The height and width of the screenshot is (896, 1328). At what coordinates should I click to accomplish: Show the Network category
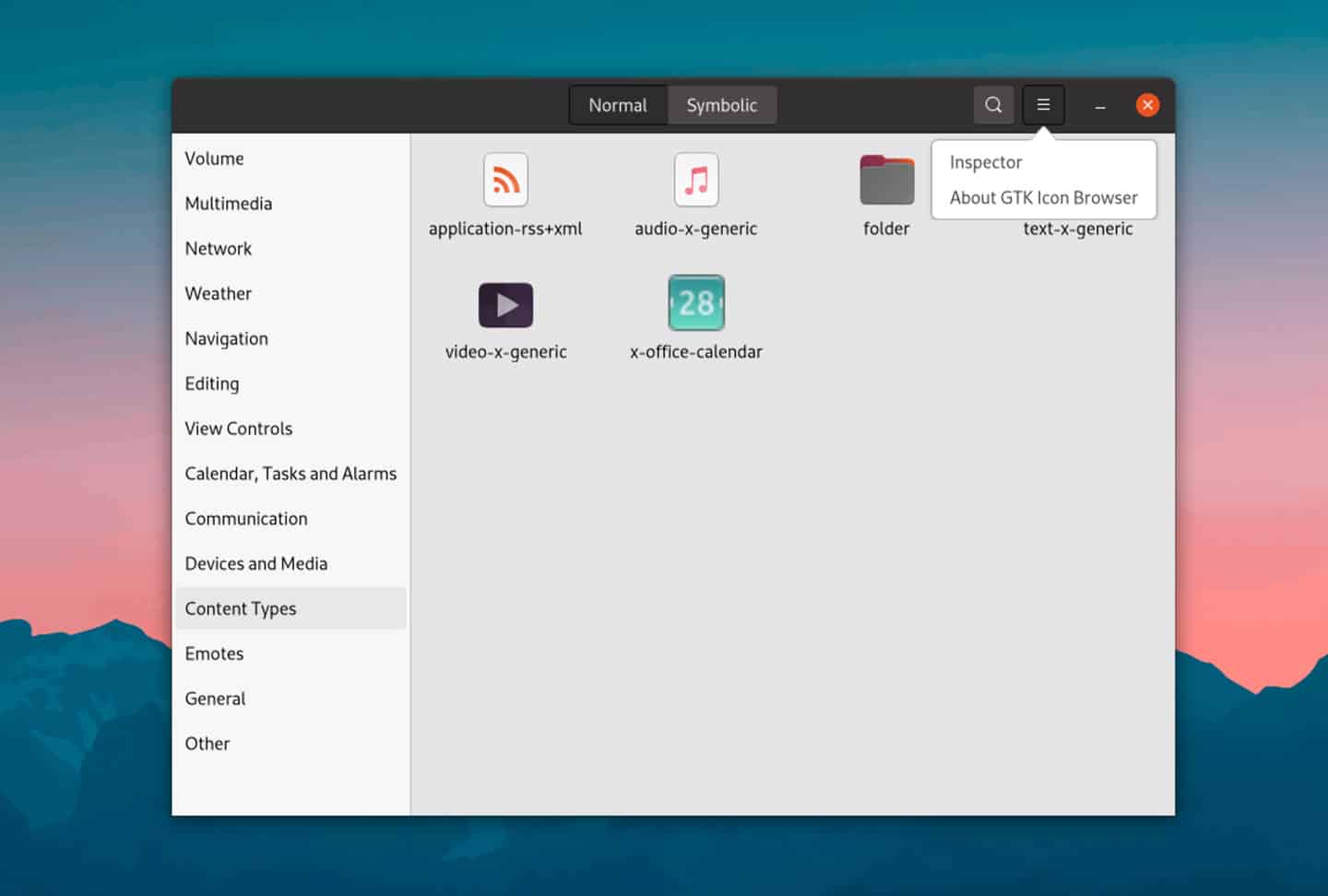tap(290, 249)
